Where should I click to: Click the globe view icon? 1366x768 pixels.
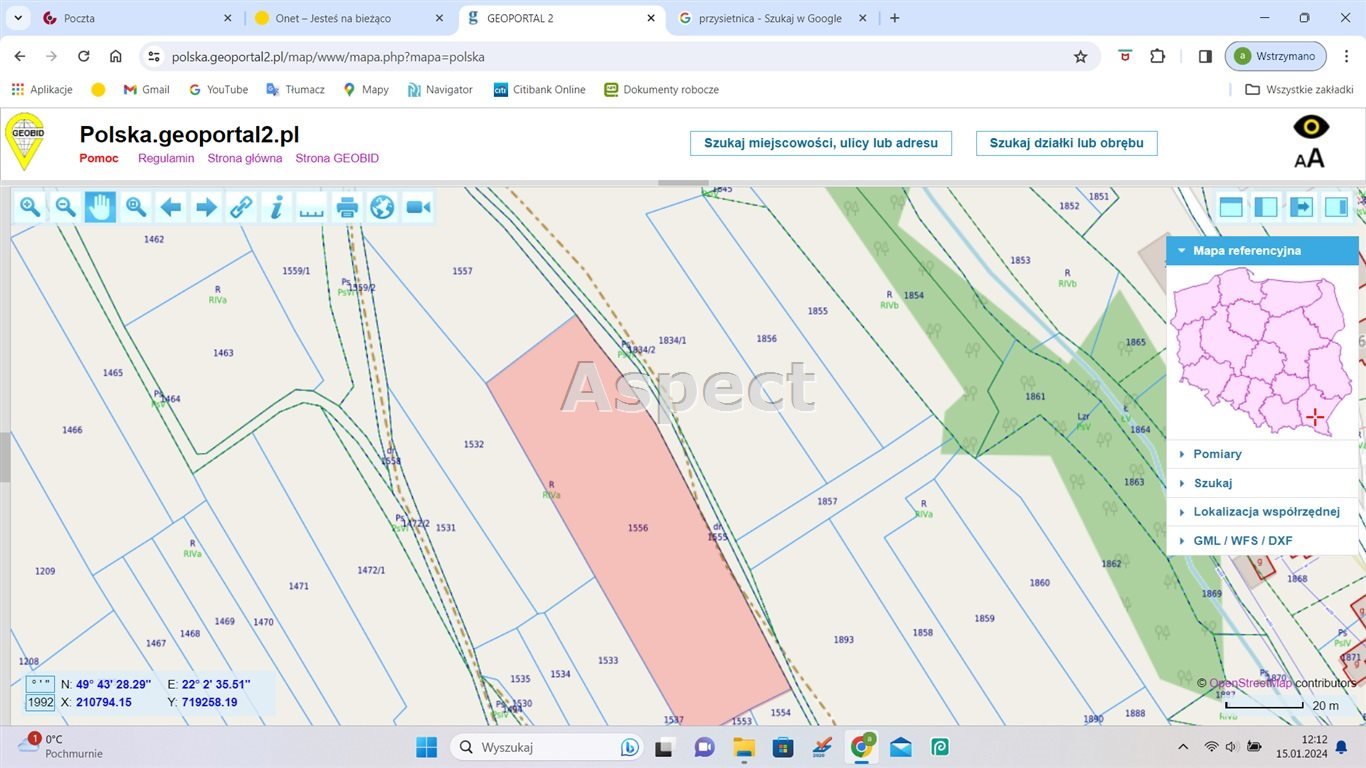point(381,207)
